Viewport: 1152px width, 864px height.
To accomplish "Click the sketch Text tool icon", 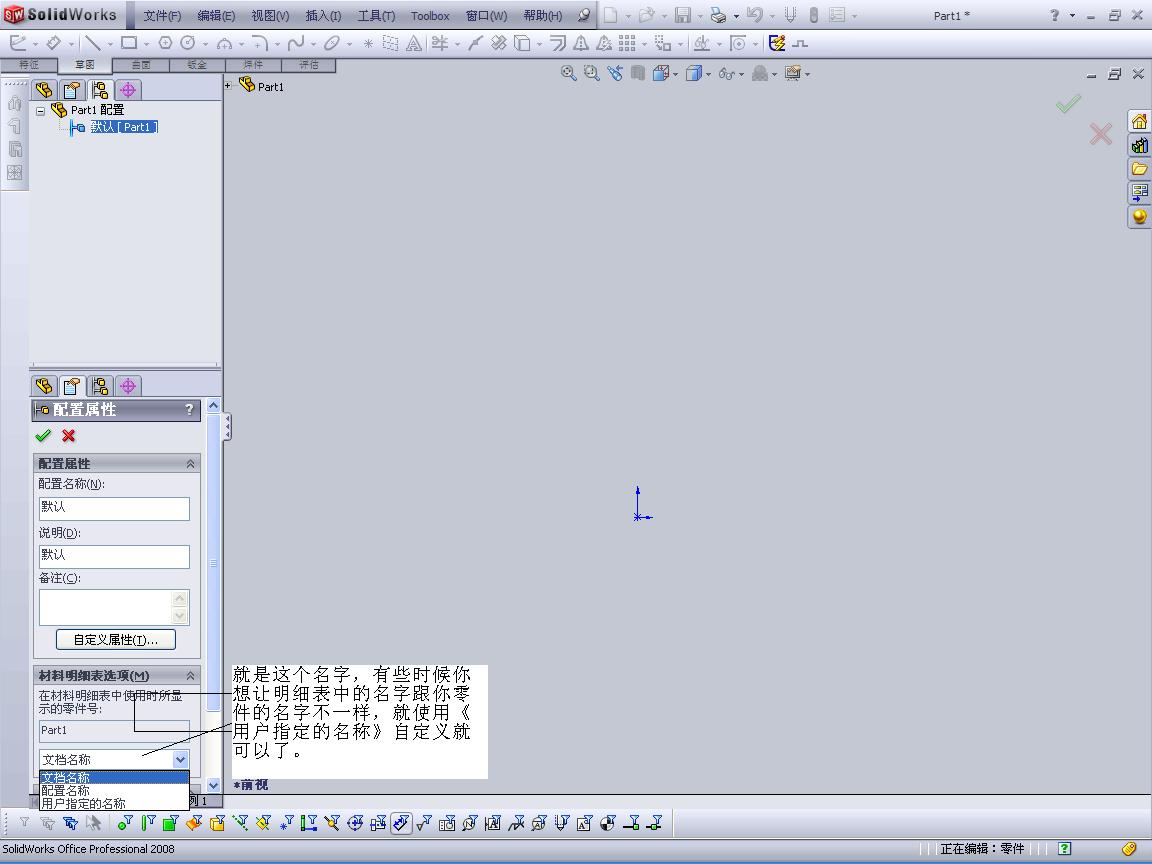I will coord(414,43).
